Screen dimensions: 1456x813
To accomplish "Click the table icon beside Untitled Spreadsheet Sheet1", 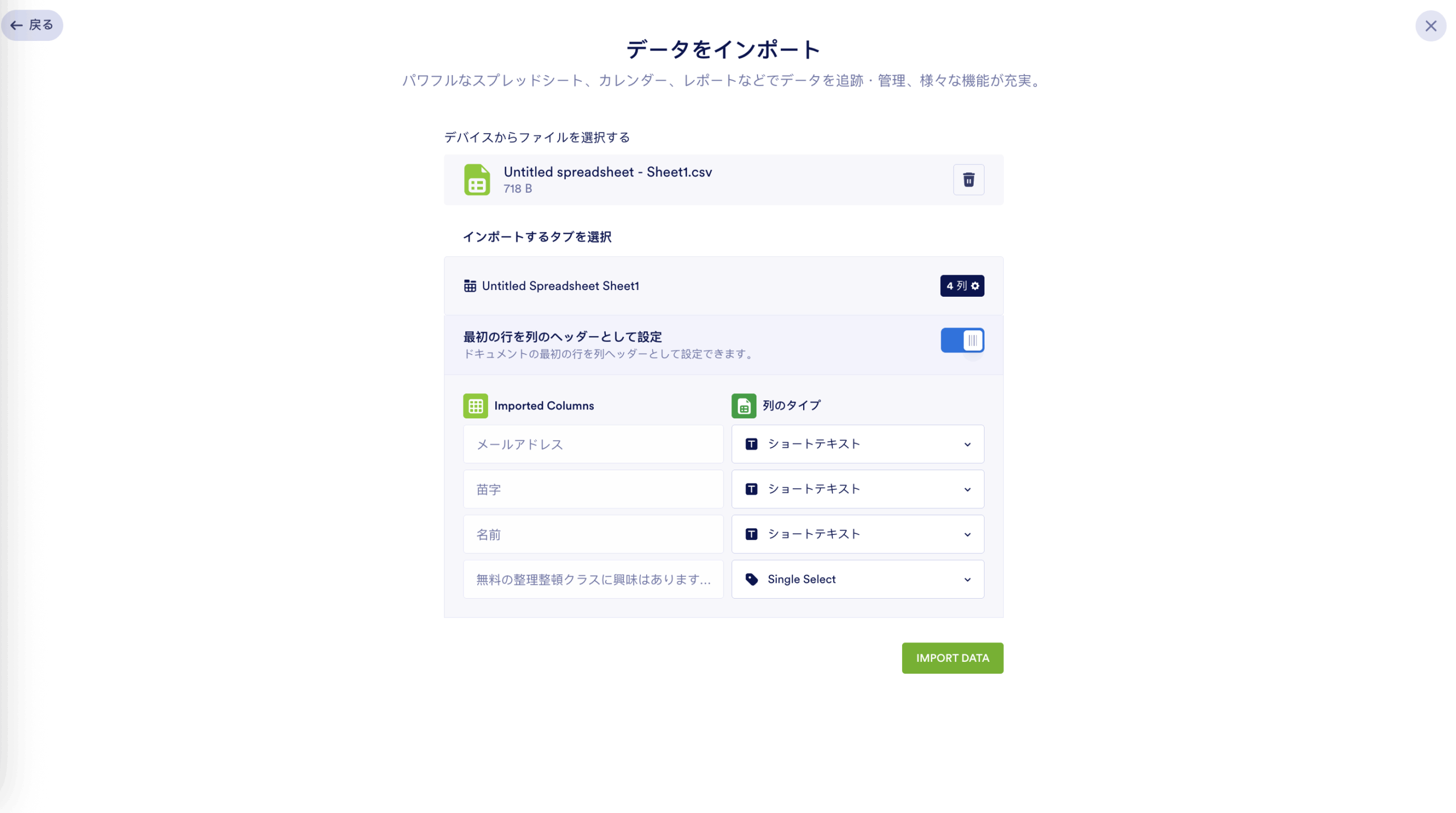I will point(470,286).
